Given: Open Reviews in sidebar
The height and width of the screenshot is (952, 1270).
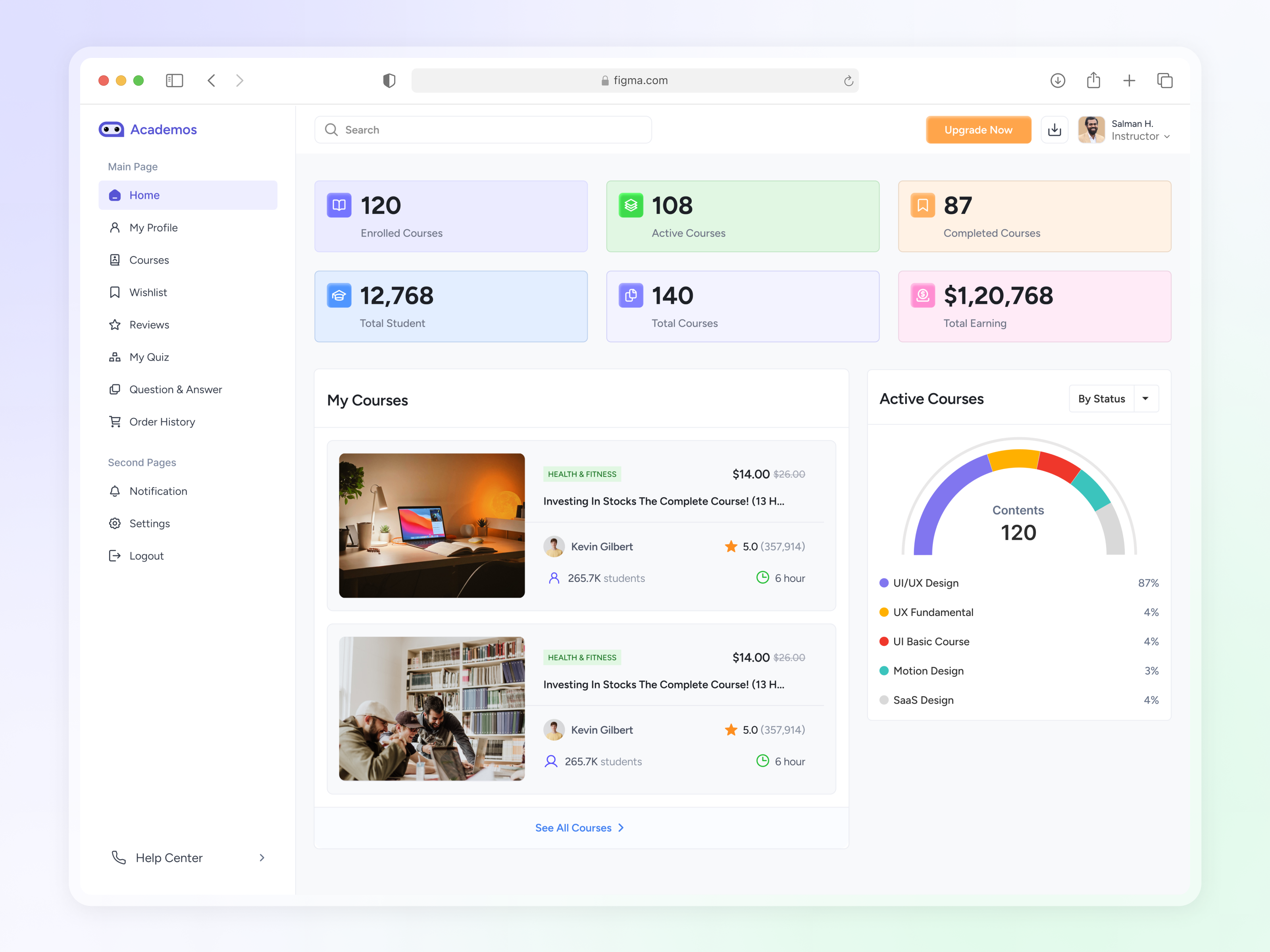Looking at the screenshot, I should click(x=188, y=325).
